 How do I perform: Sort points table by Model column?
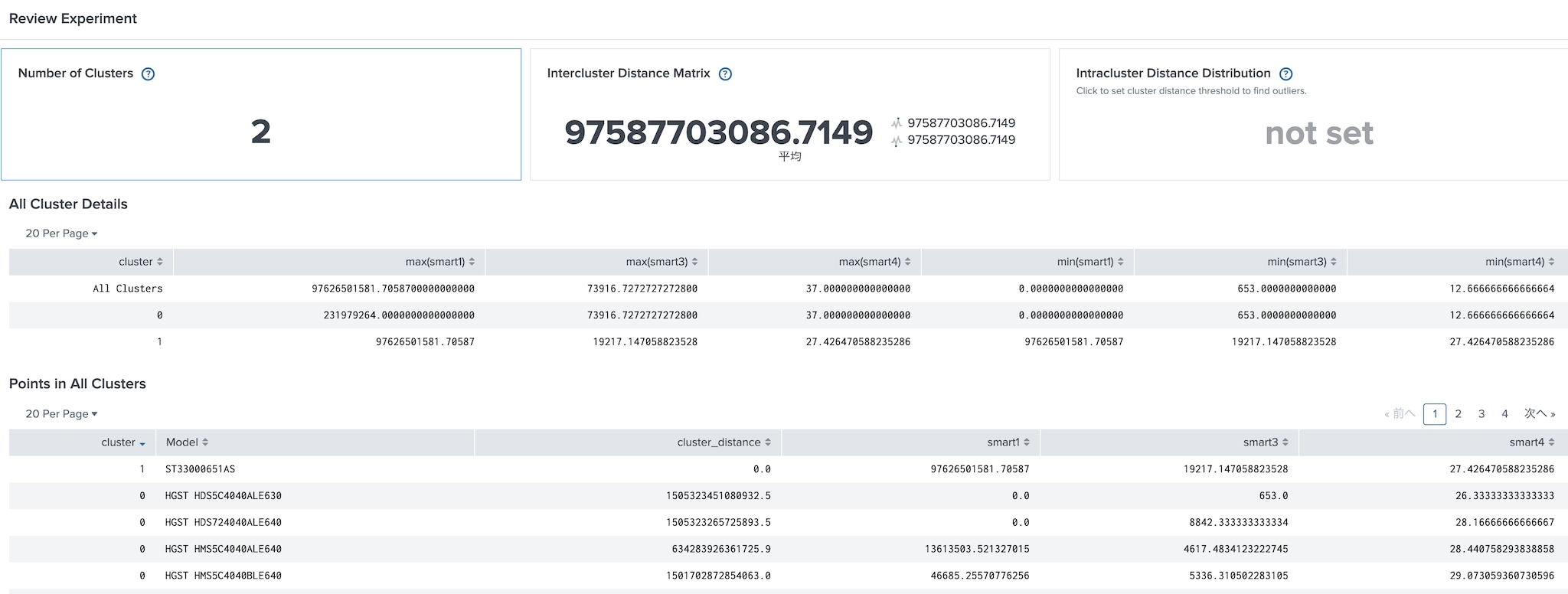(187, 442)
